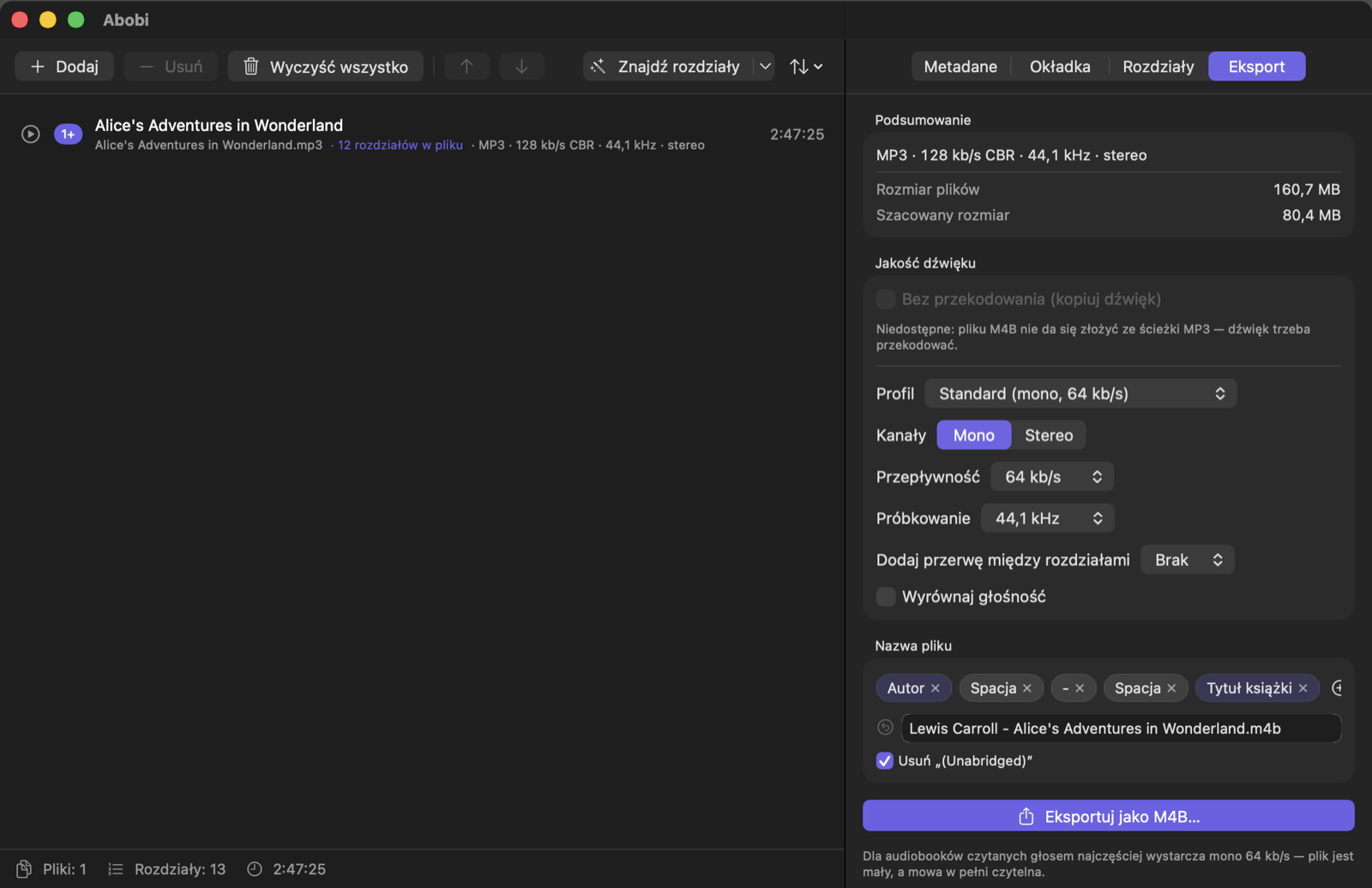Viewport: 1372px width, 888px height.
Task: Move selected file down with arrow icon
Action: pyautogui.click(x=521, y=66)
